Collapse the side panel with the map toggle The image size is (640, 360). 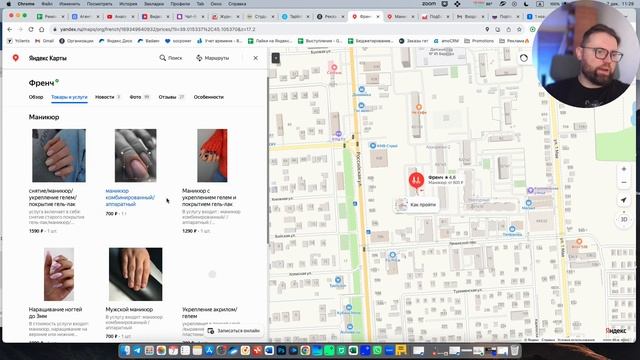pyautogui.click(x=276, y=58)
